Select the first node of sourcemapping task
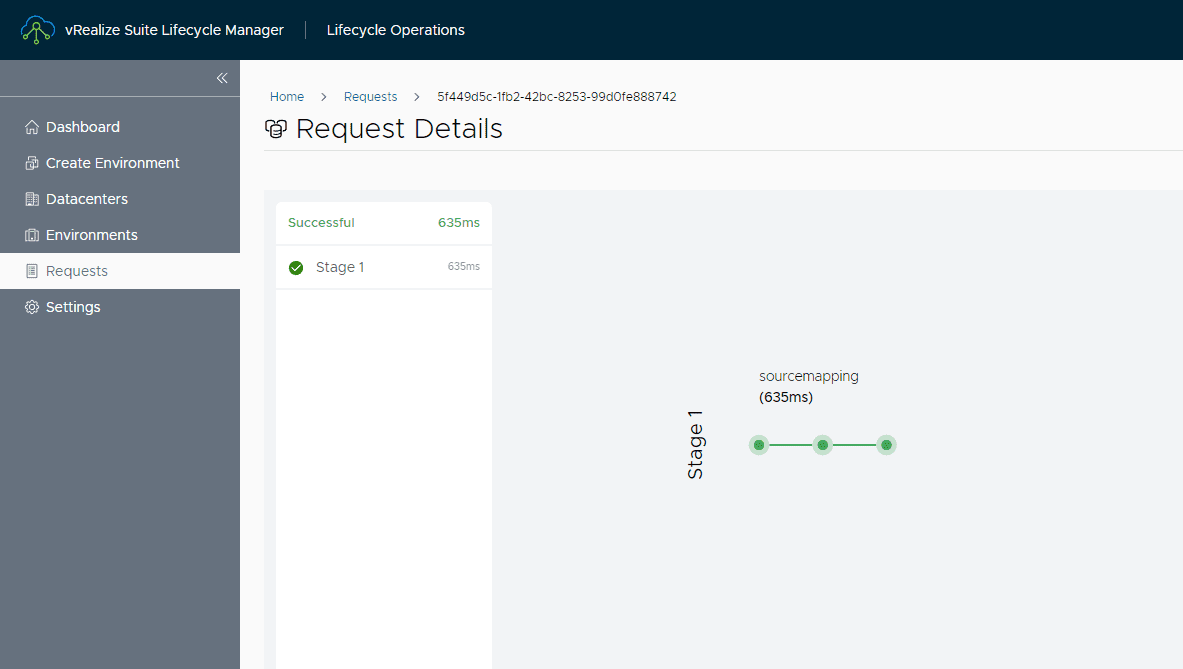Viewport: 1183px width, 669px height. click(759, 444)
